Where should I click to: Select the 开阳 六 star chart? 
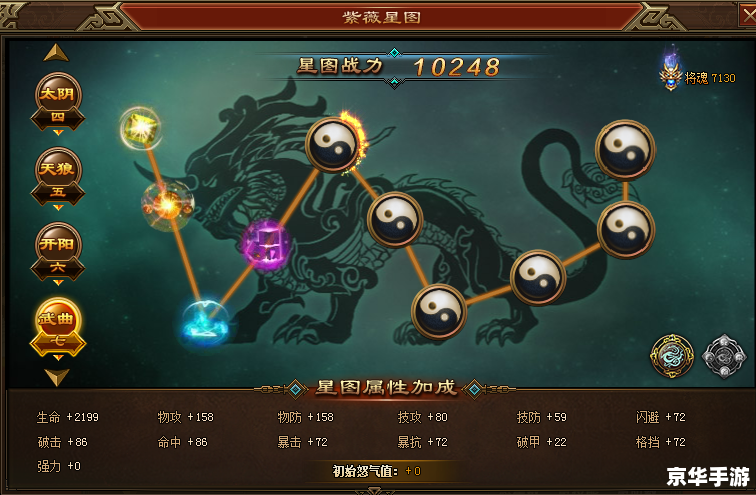[58, 253]
